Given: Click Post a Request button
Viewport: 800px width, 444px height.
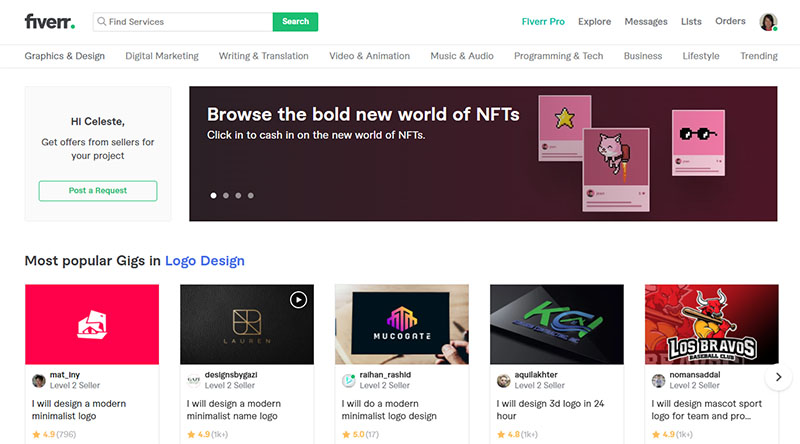Looking at the screenshot, I should [x=98, y=191].
